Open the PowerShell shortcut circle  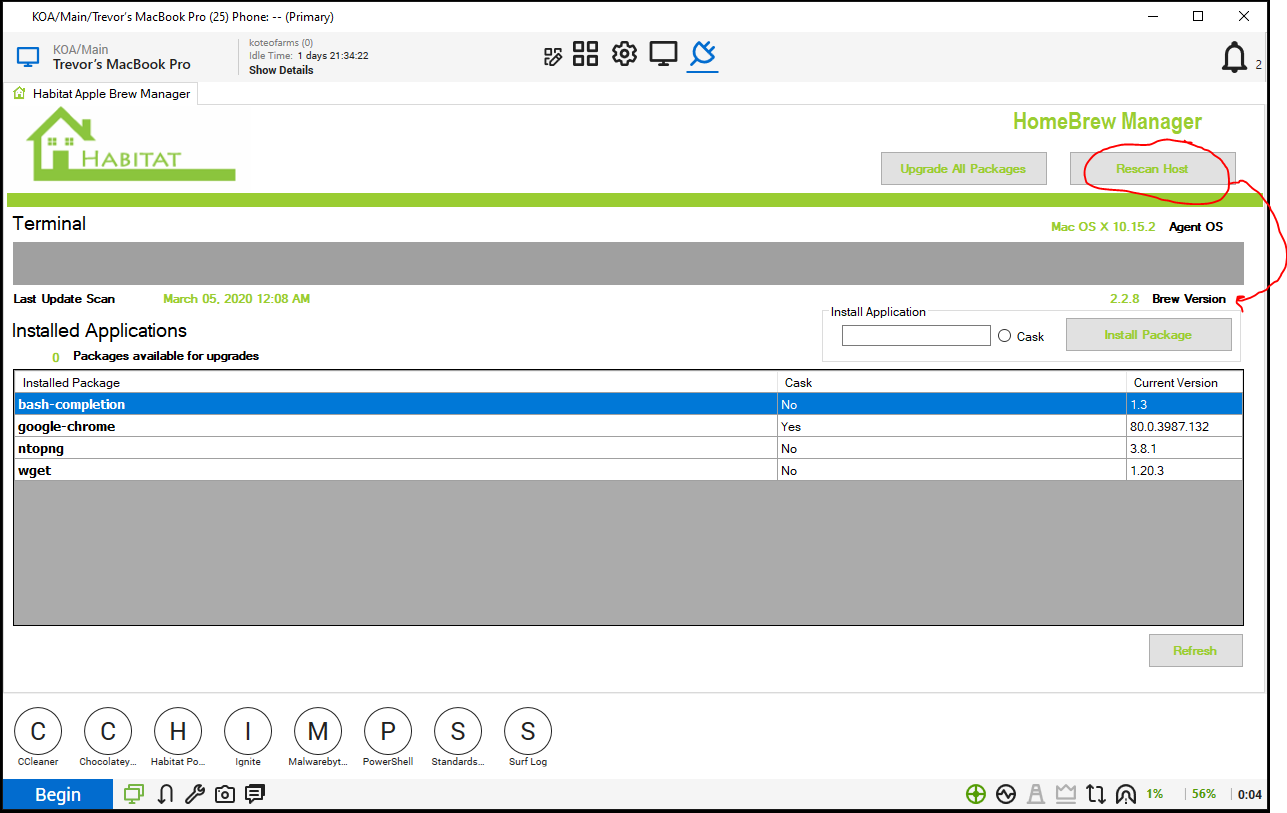387,732
